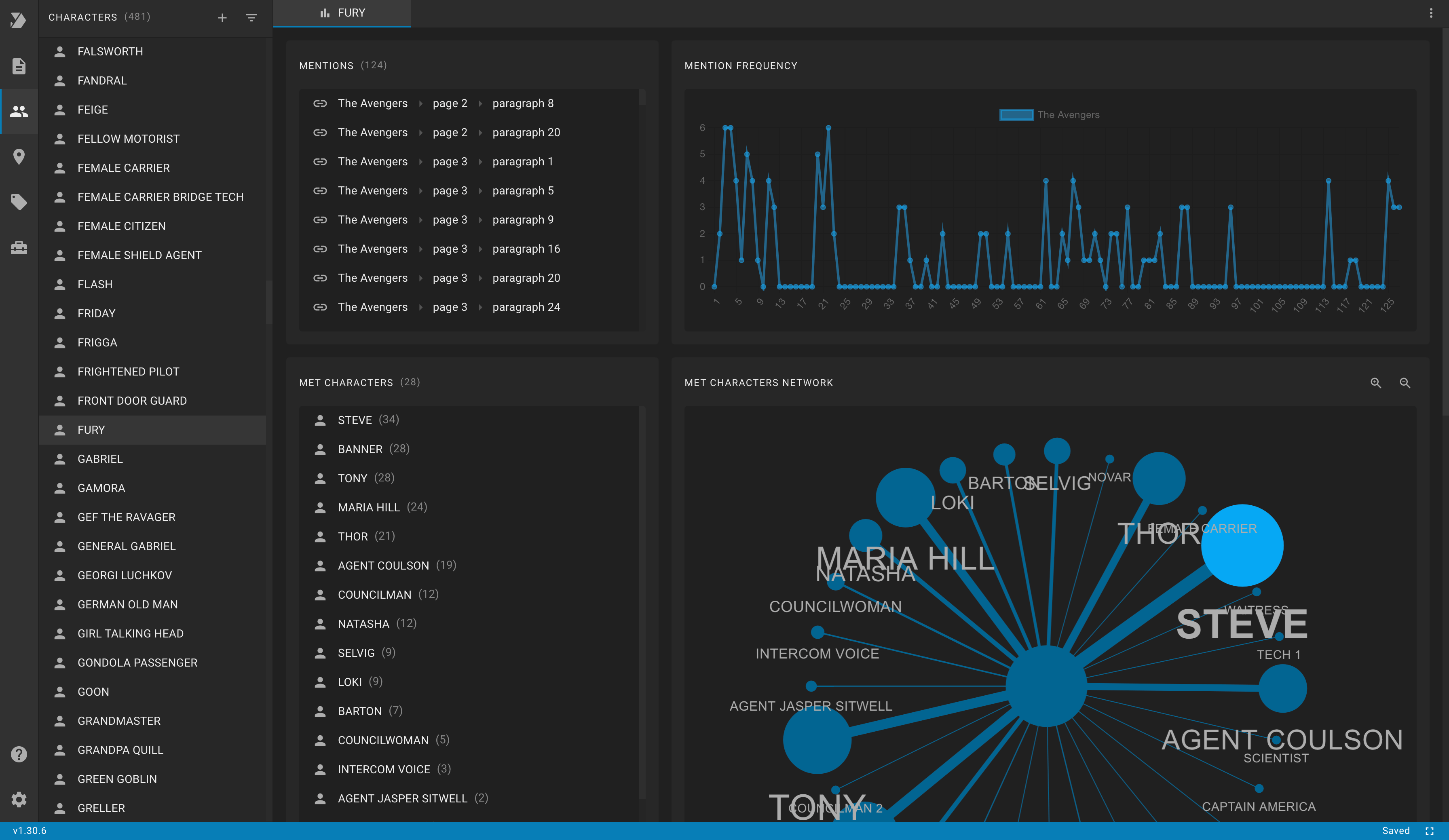
Task: Switch to the FURY tab
Action: [342, 13]
